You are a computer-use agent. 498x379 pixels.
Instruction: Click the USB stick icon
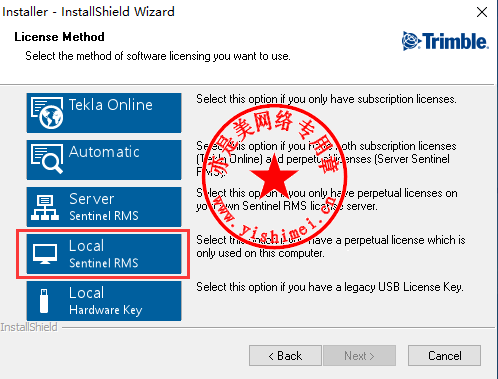click(44, 301)
